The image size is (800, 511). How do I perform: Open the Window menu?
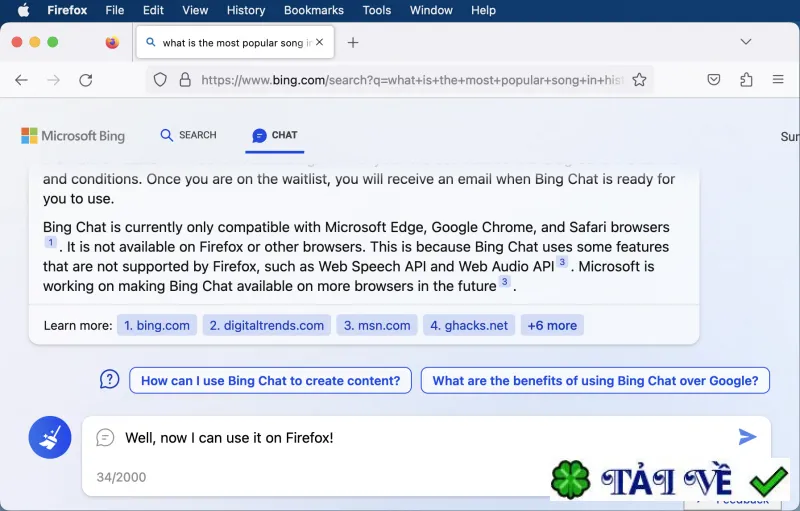431,10
